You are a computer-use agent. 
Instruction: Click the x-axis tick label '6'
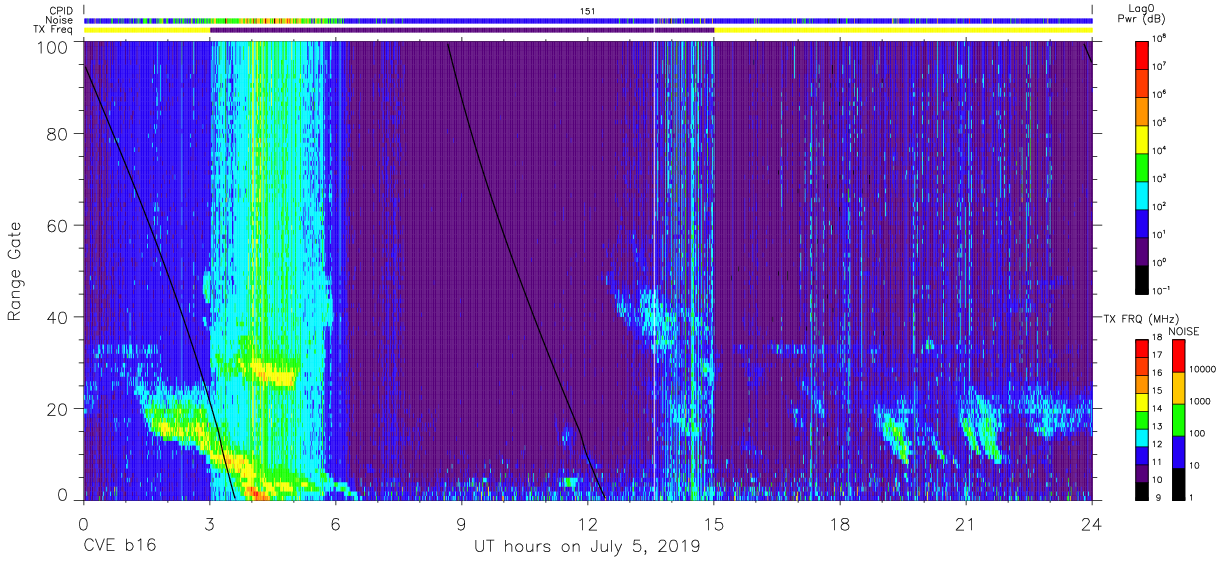(335, 523)
